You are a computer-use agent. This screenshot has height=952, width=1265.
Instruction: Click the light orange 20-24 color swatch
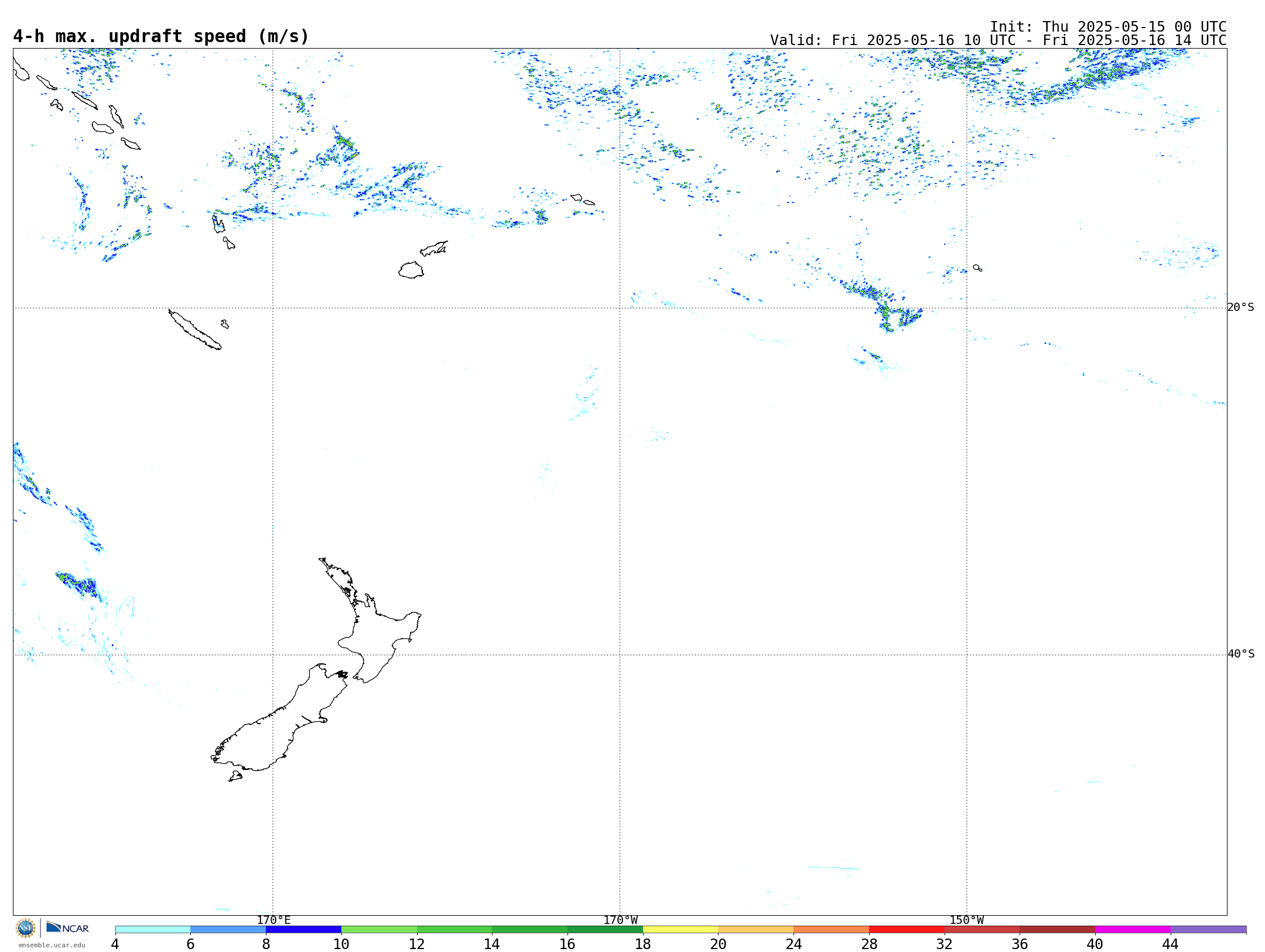756,930
